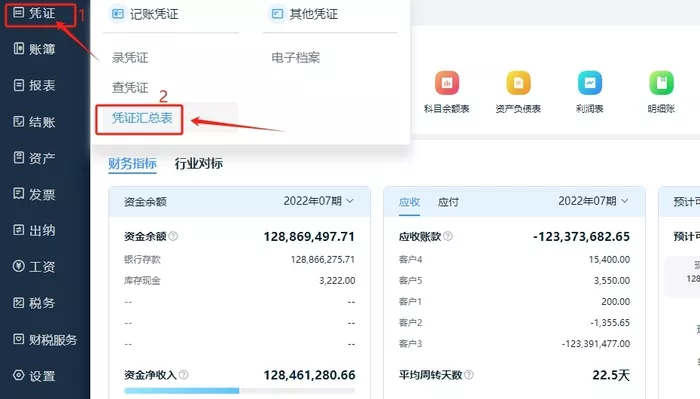Screen dimensions: 700x399
Task: Click the 报表 sidebar icon
Action: pyautogui.click(x=19, y=85)
